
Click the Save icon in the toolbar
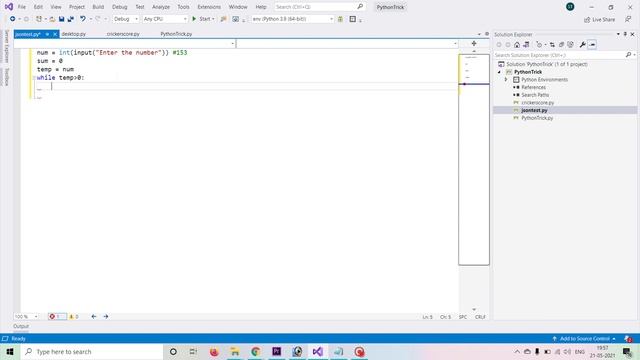61,19
